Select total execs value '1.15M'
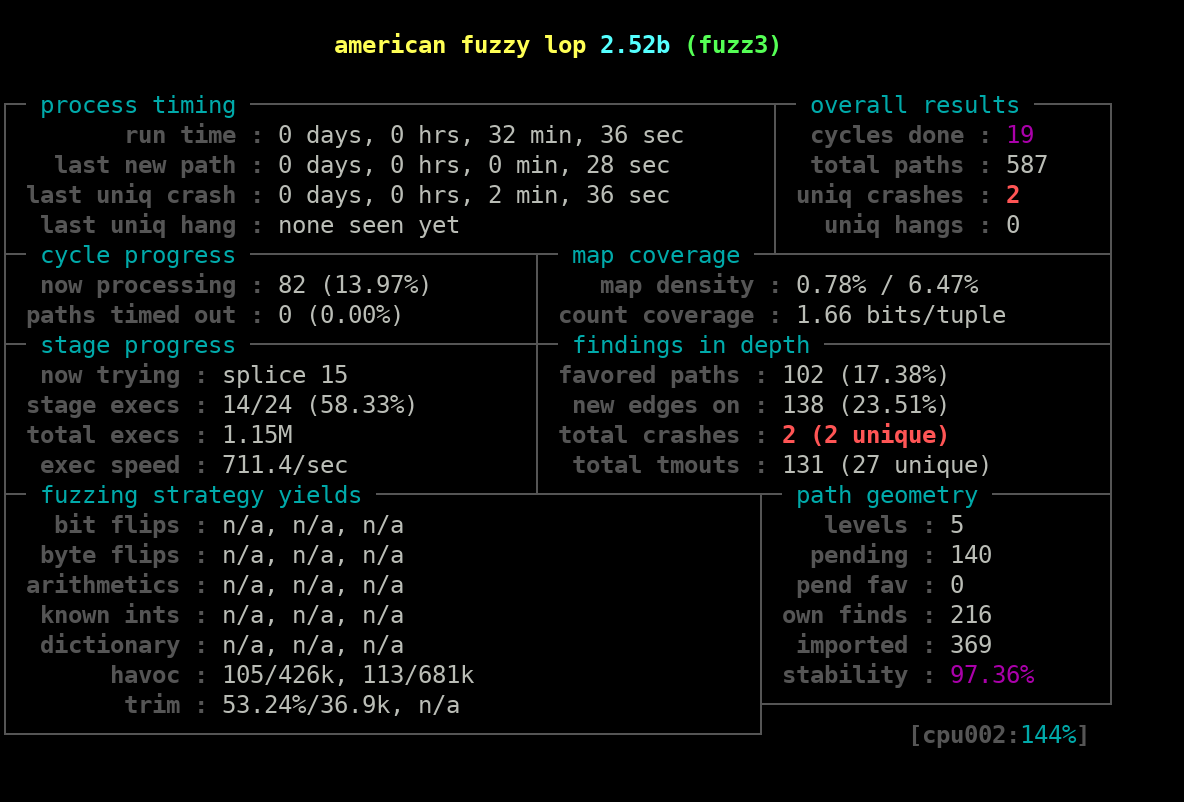This screenshot has width=1184, height=802. (257, 435)
